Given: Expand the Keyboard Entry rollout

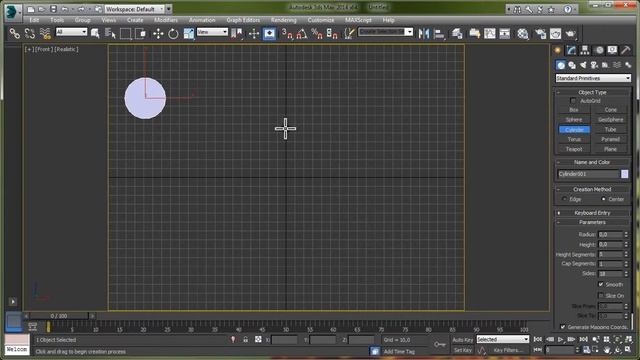Looking at the screenshot, I should pos(592,213).
